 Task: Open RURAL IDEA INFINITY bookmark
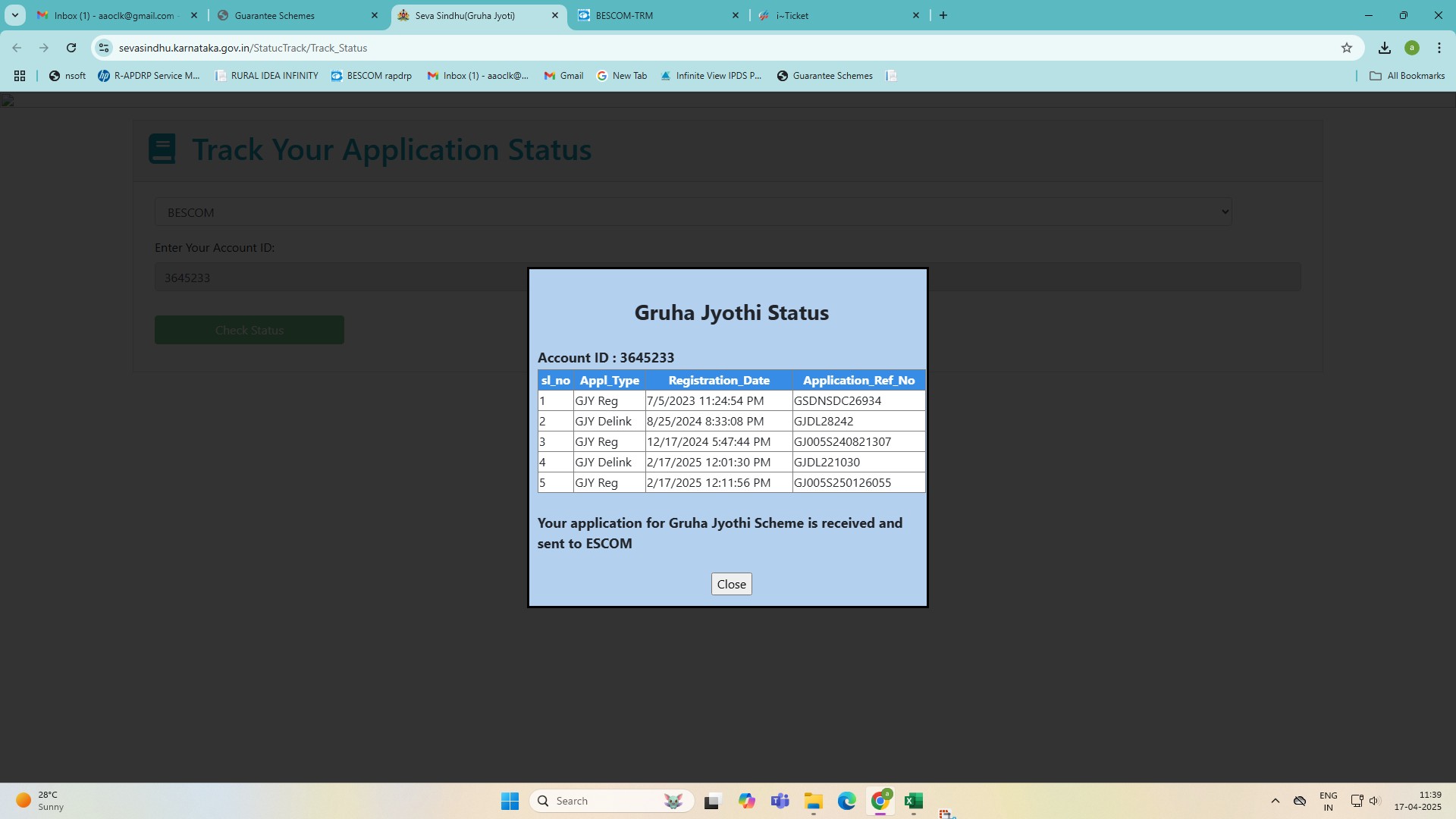coord(267,76)
